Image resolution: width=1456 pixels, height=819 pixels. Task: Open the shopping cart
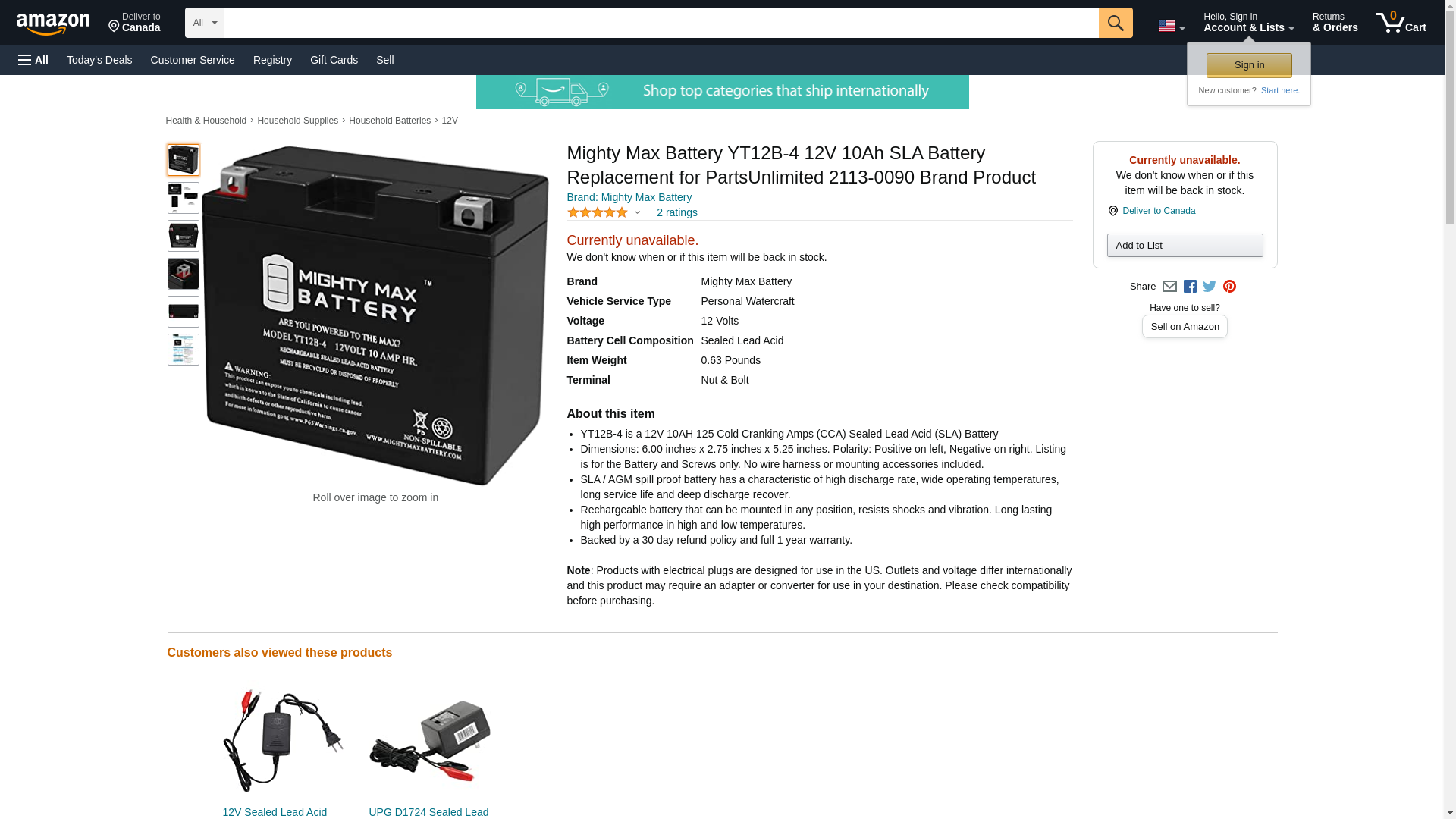pyautogui.click(x=1401, y=23)
